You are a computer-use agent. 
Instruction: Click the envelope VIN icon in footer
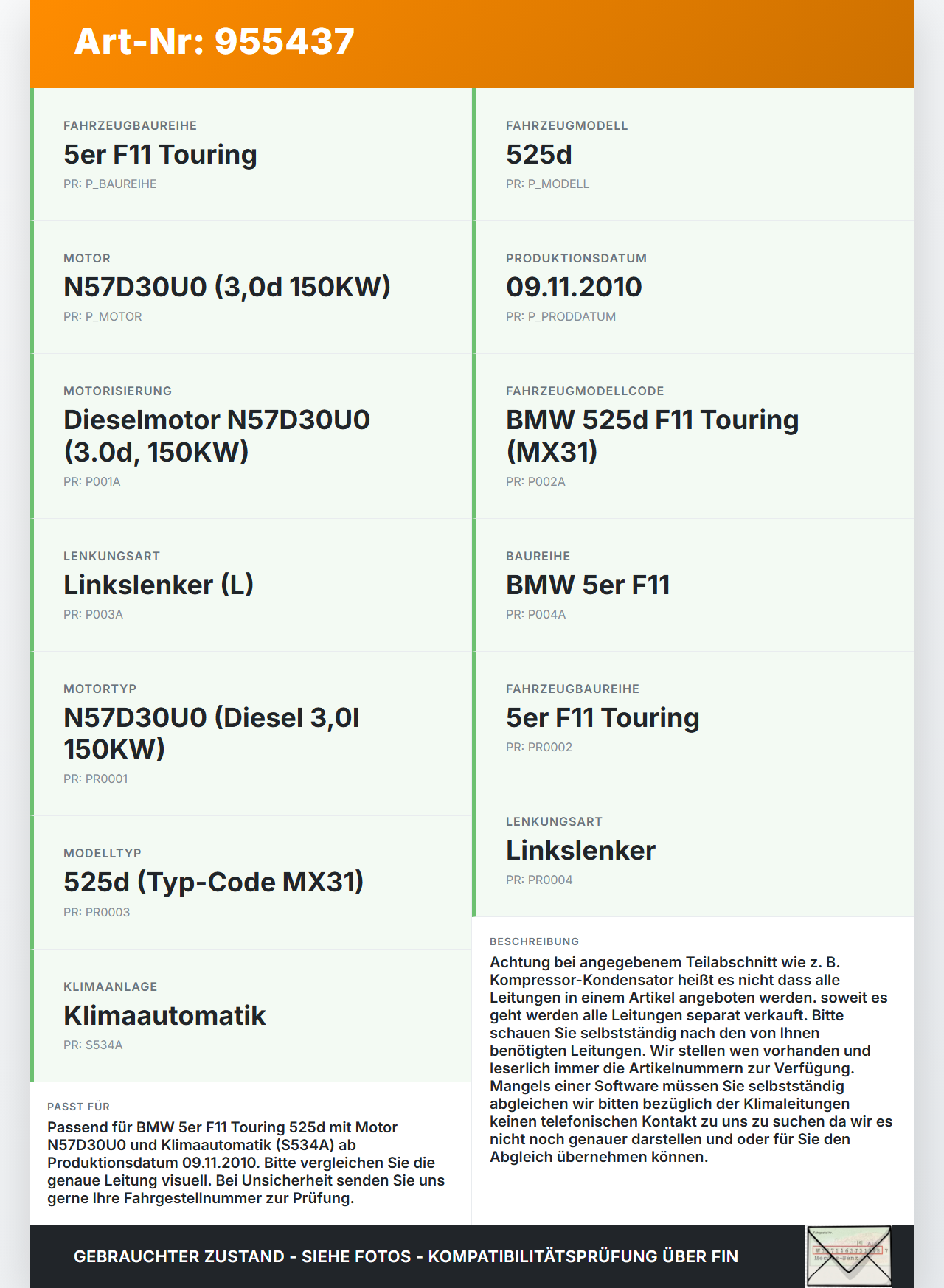[x=849, y=1256]
